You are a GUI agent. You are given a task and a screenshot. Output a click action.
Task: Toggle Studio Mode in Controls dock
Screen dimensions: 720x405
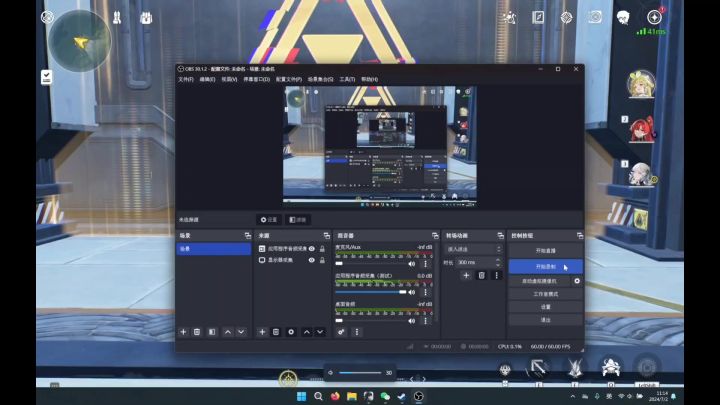[x=546, y=294]
